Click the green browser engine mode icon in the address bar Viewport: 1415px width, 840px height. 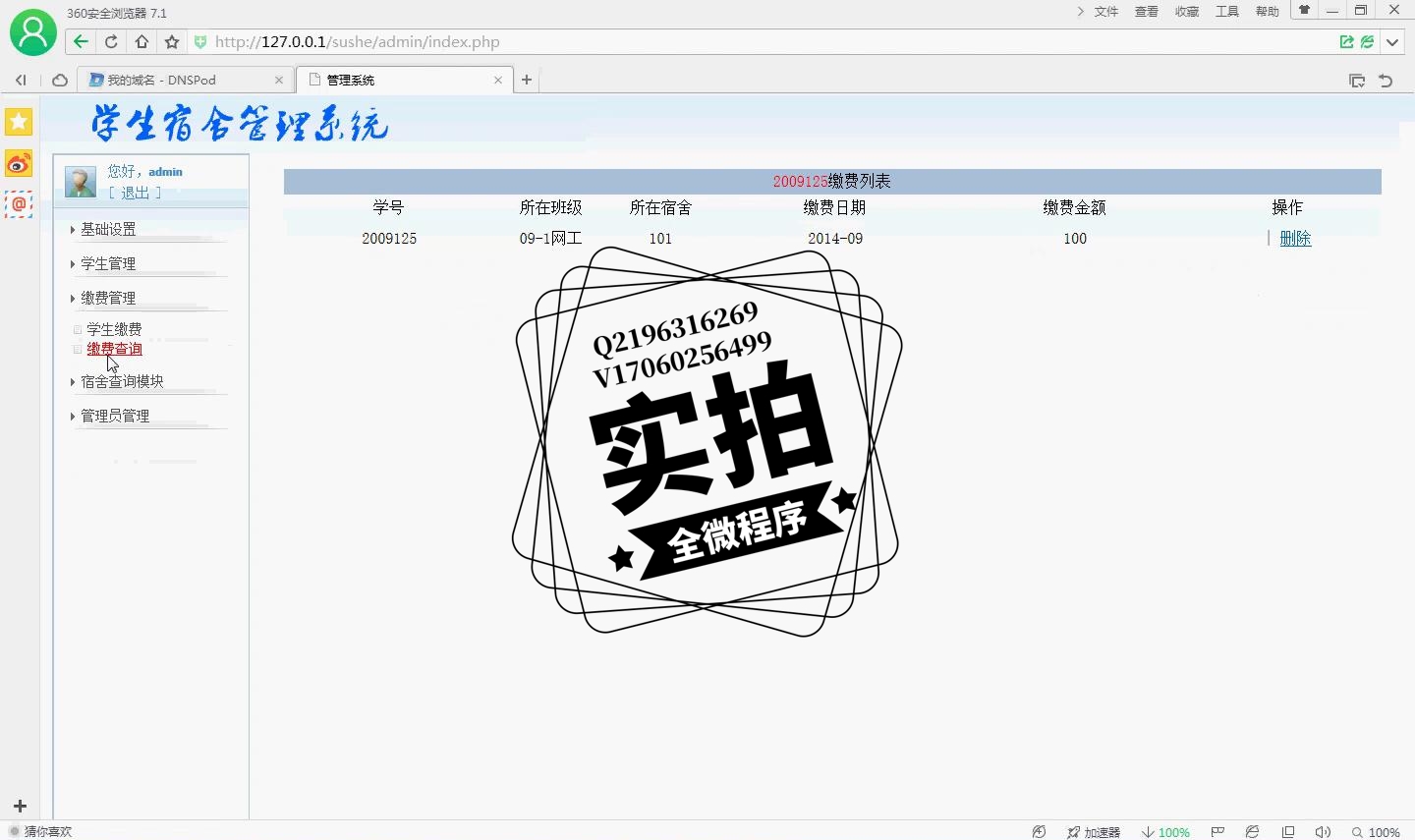pos(1367,41)
